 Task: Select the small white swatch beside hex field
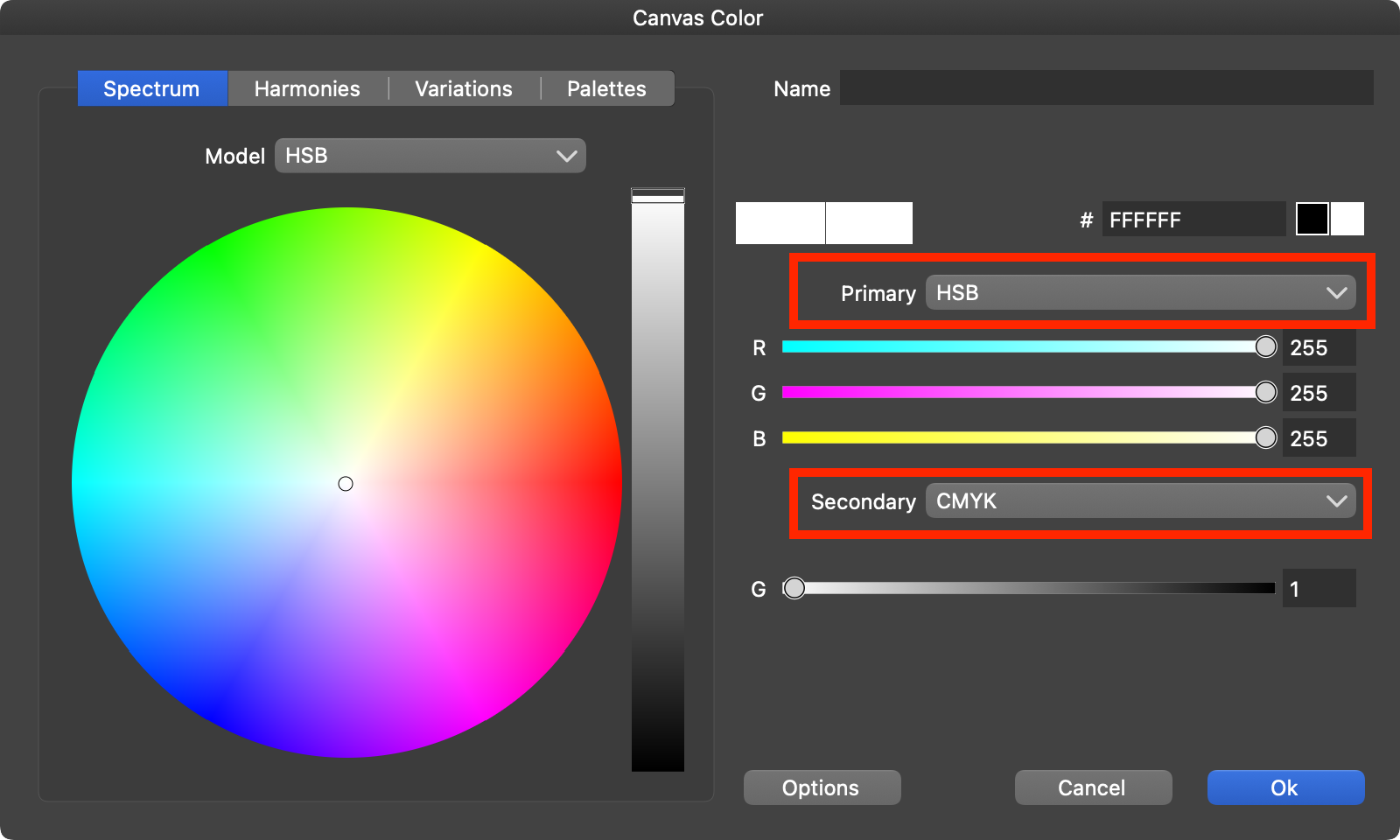click(1347, 219)
